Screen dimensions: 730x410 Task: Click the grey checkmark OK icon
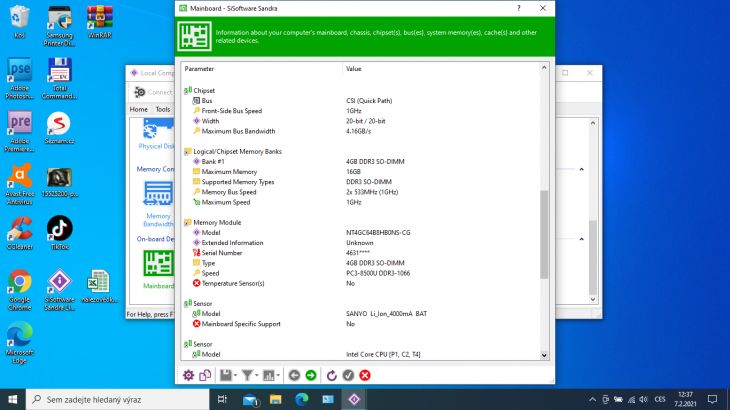(x=348, y=375)
